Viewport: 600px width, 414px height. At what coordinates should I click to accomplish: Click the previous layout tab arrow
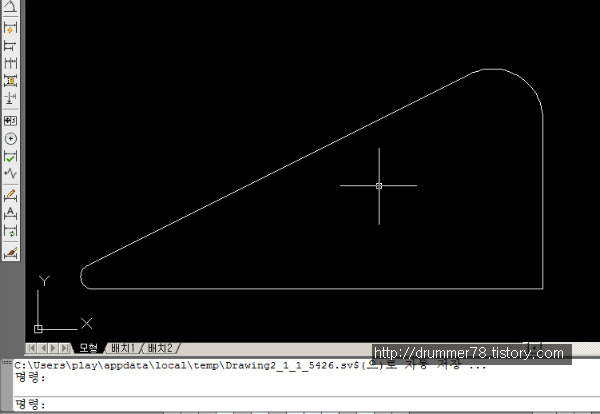tap(43, 348)
